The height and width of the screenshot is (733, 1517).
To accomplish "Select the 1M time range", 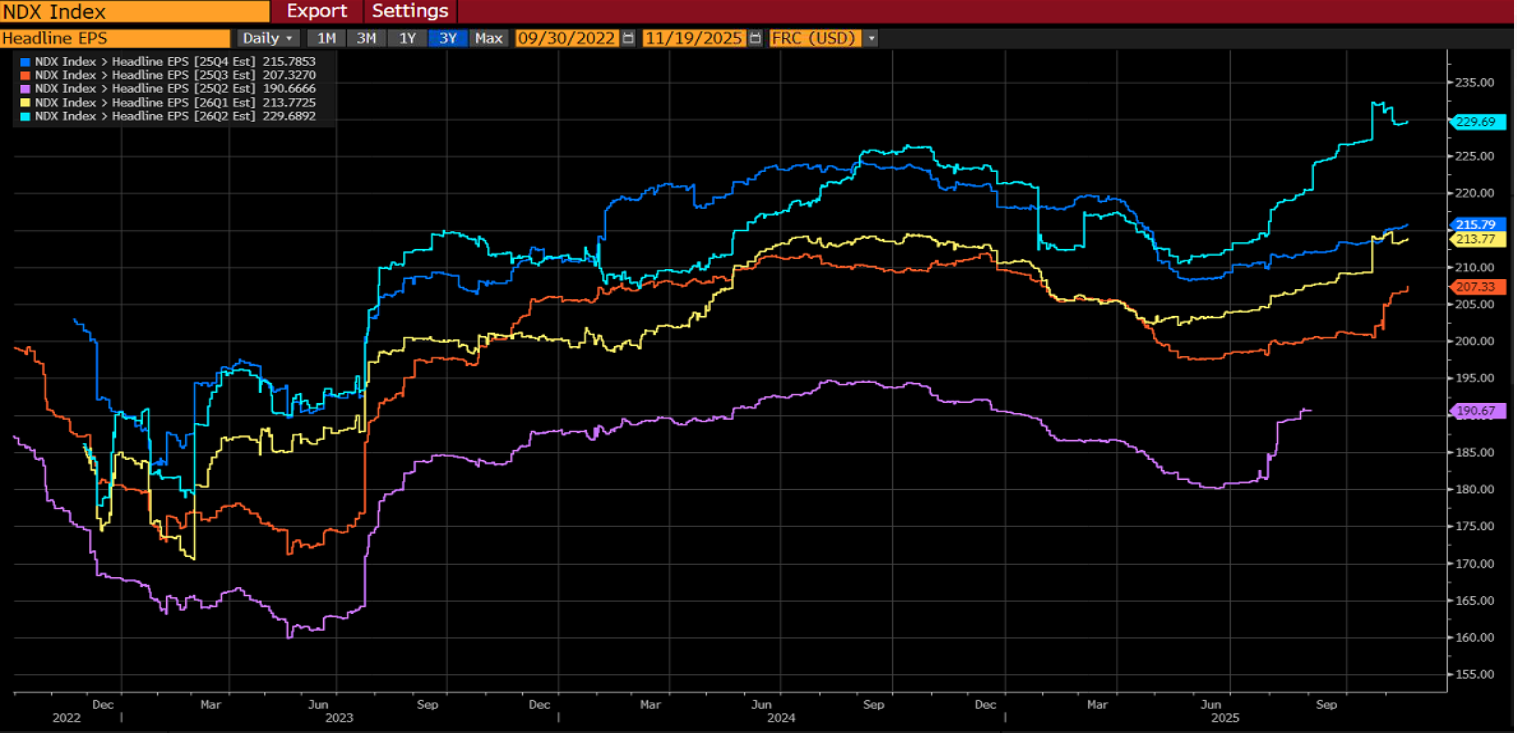I will (x=325, y=38).
